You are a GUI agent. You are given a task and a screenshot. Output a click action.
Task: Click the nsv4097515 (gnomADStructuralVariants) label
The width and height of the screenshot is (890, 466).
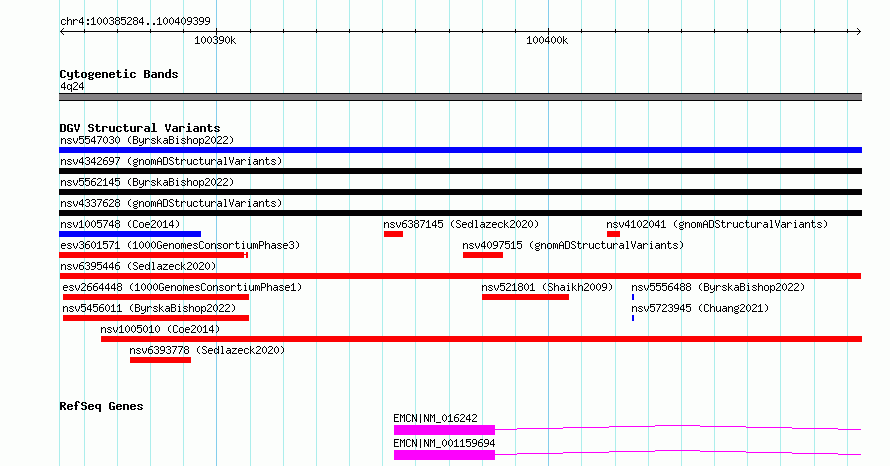tap(573, 245)
